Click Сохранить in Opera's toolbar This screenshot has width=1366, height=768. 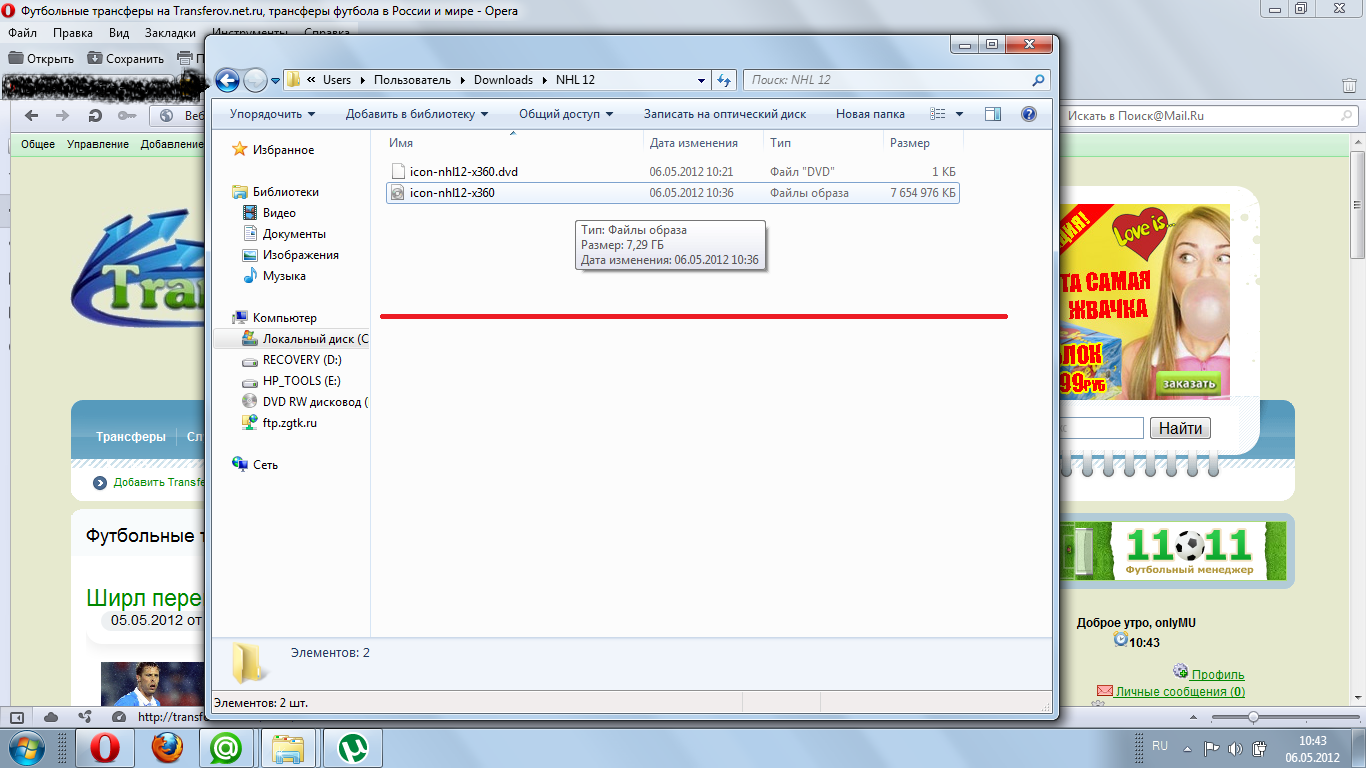(125, 58)
